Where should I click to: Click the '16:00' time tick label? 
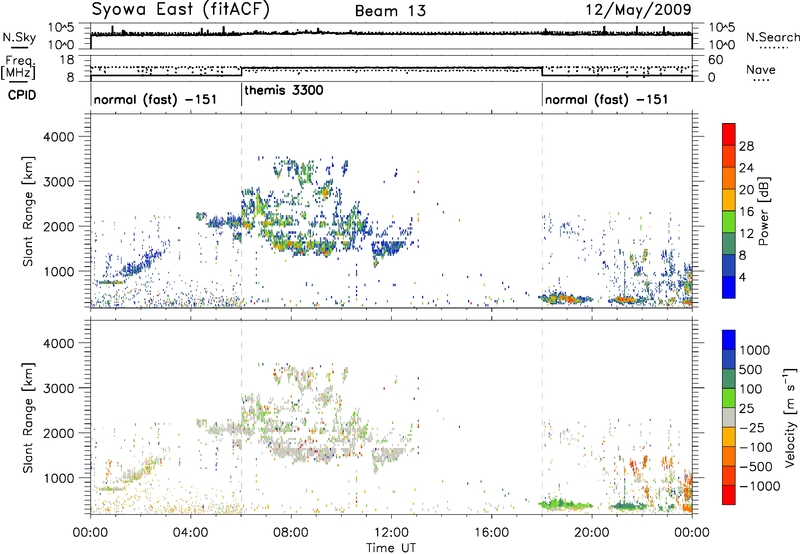491,533
